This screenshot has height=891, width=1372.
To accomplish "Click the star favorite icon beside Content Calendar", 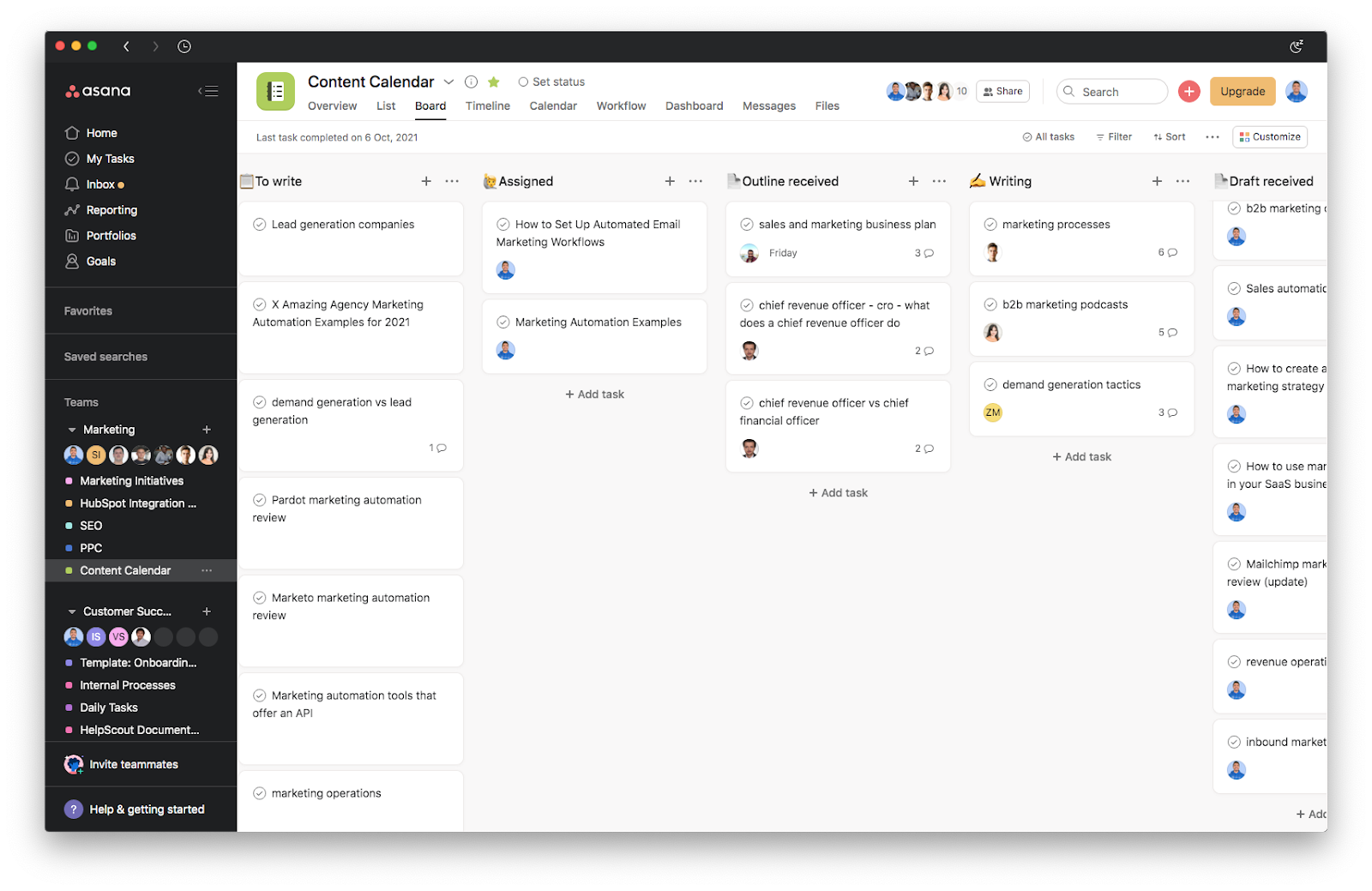I will pyautogui.click(x=494, y=82).
